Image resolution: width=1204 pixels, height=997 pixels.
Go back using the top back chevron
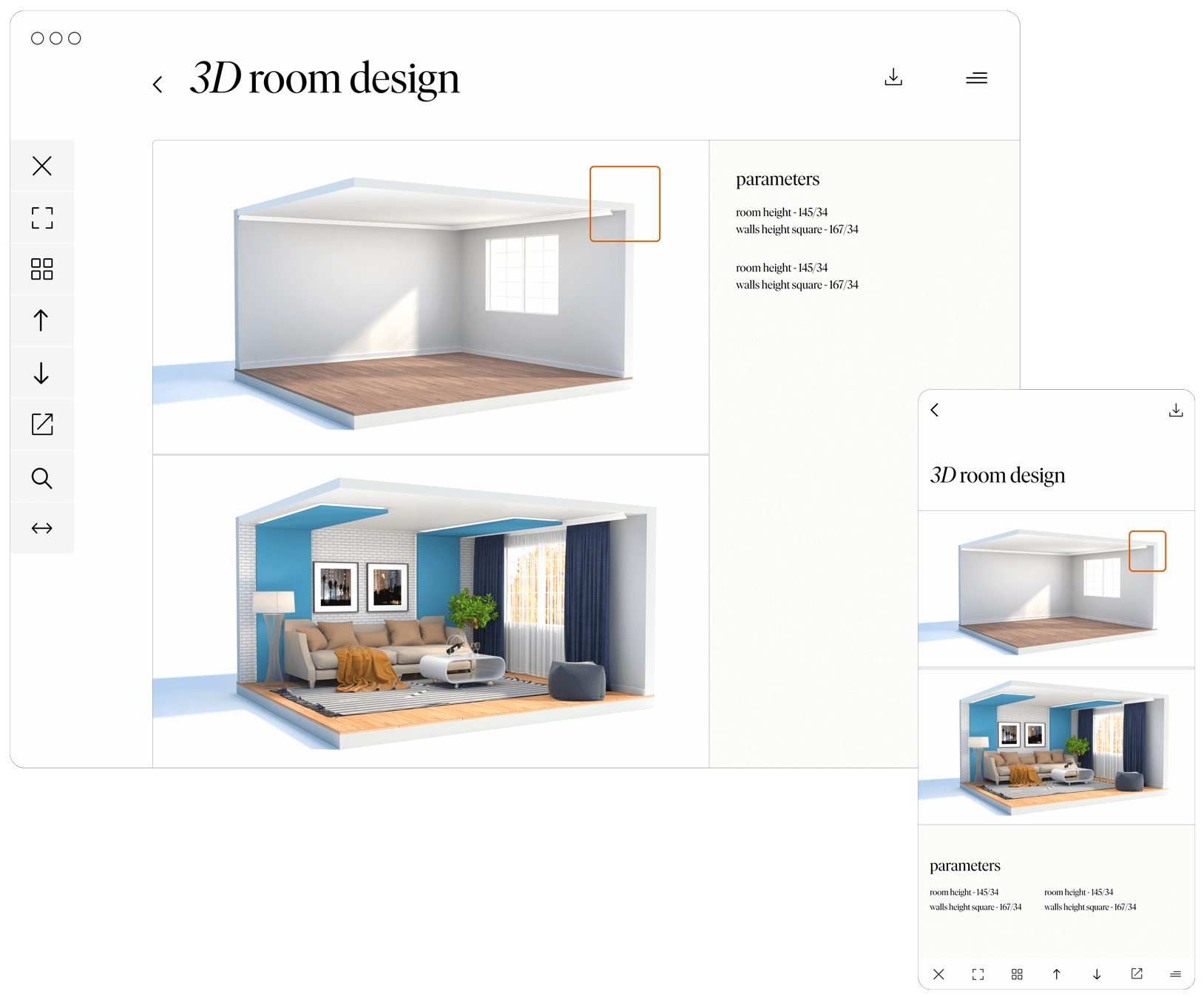[x=158, y=84]
